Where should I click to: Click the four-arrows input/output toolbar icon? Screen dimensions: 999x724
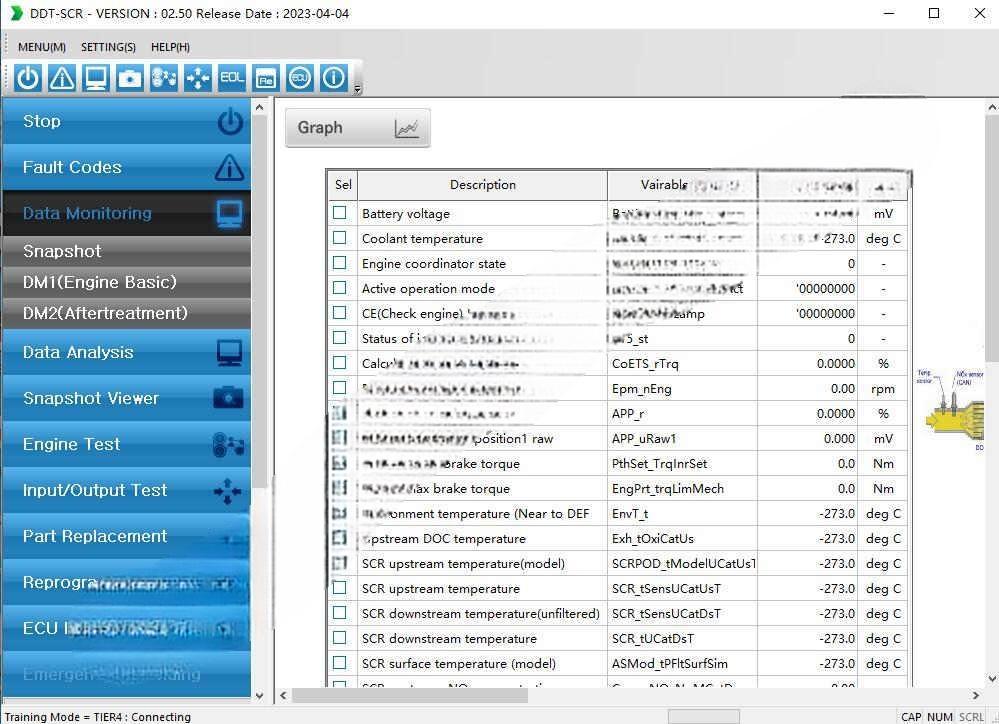(198, 78)
